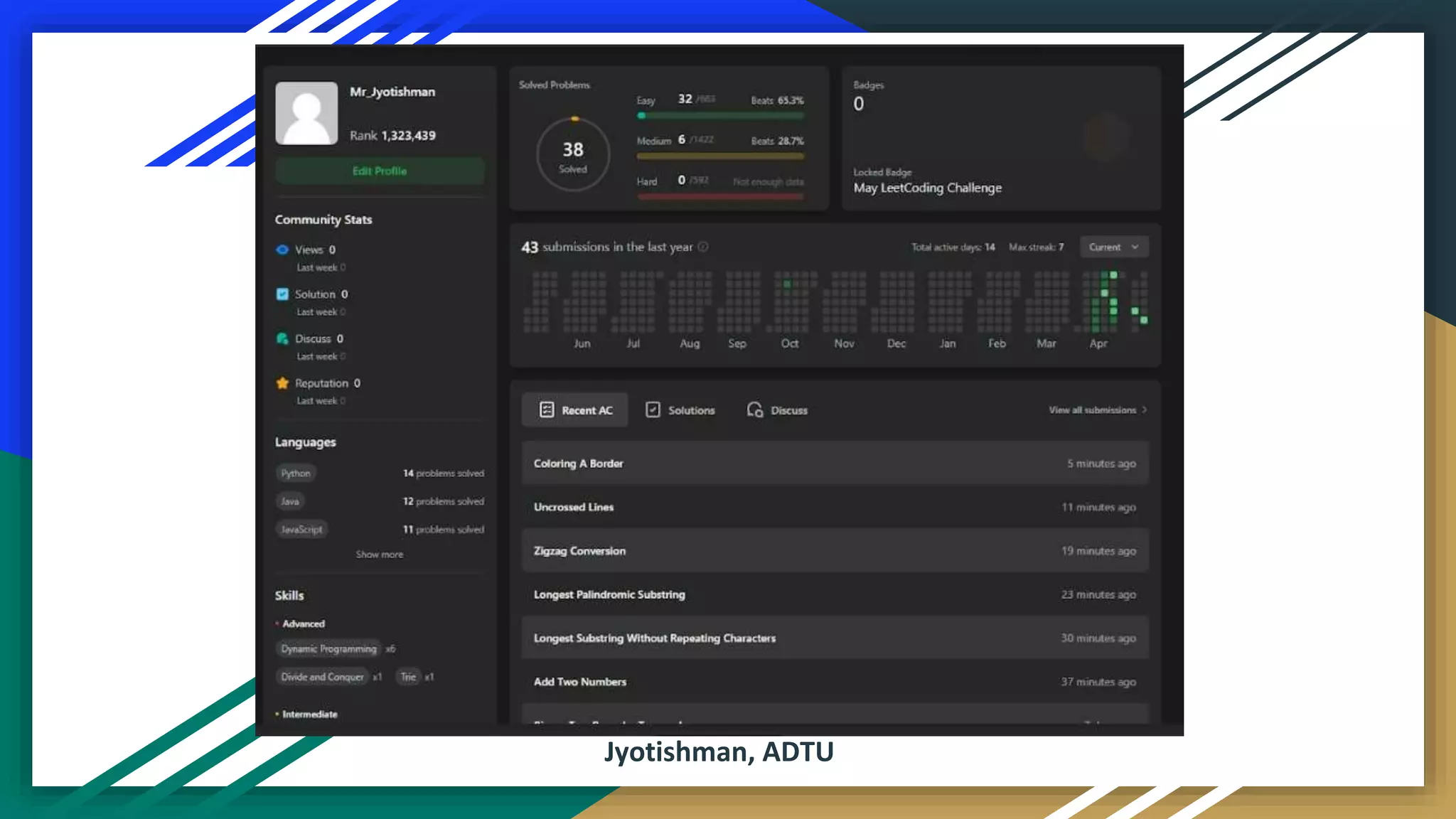Screen dimensions: 1456x819
Task: Click the Solution checkmark icon
Action: [x=282, y=294]
